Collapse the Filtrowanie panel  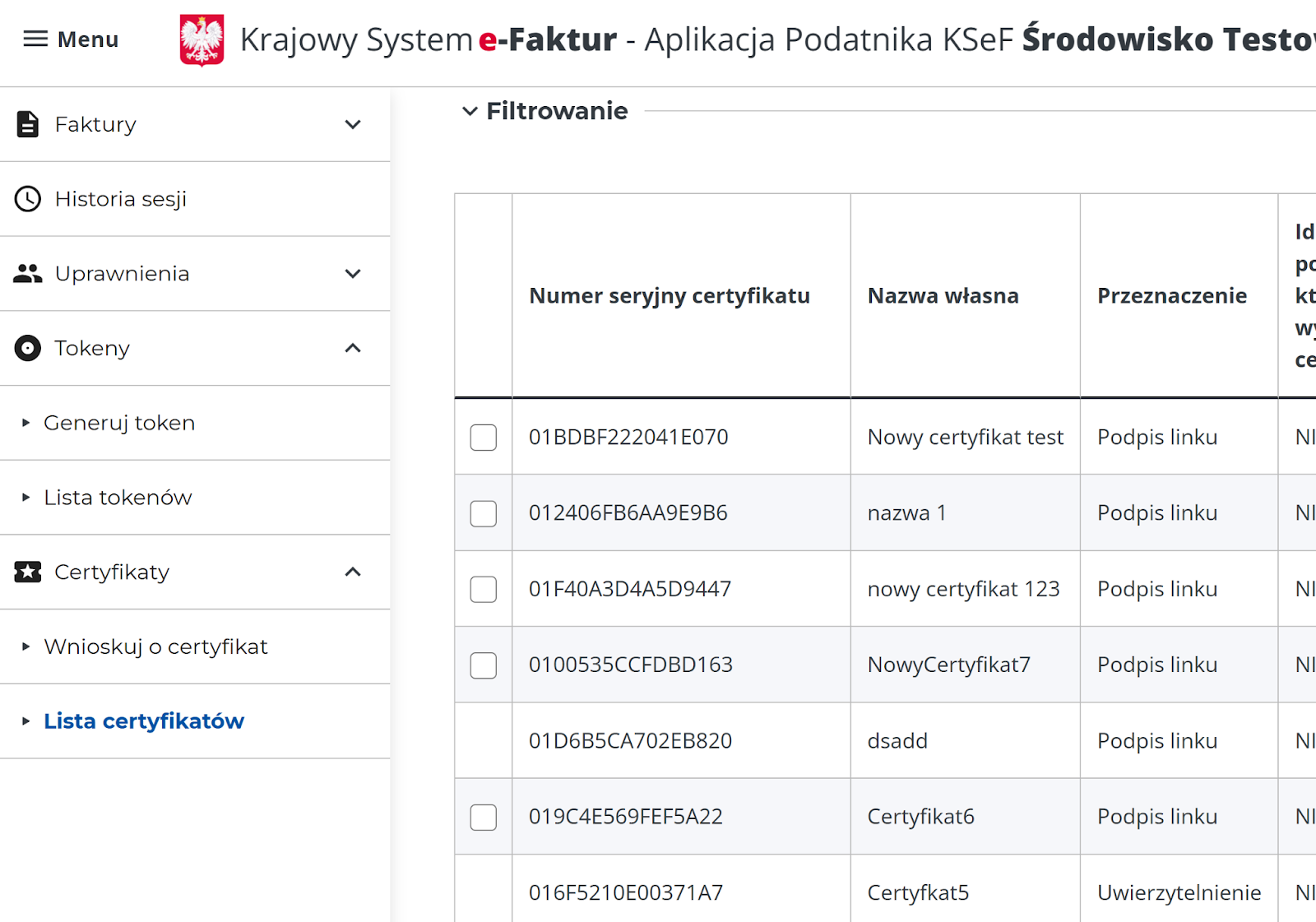470,111
